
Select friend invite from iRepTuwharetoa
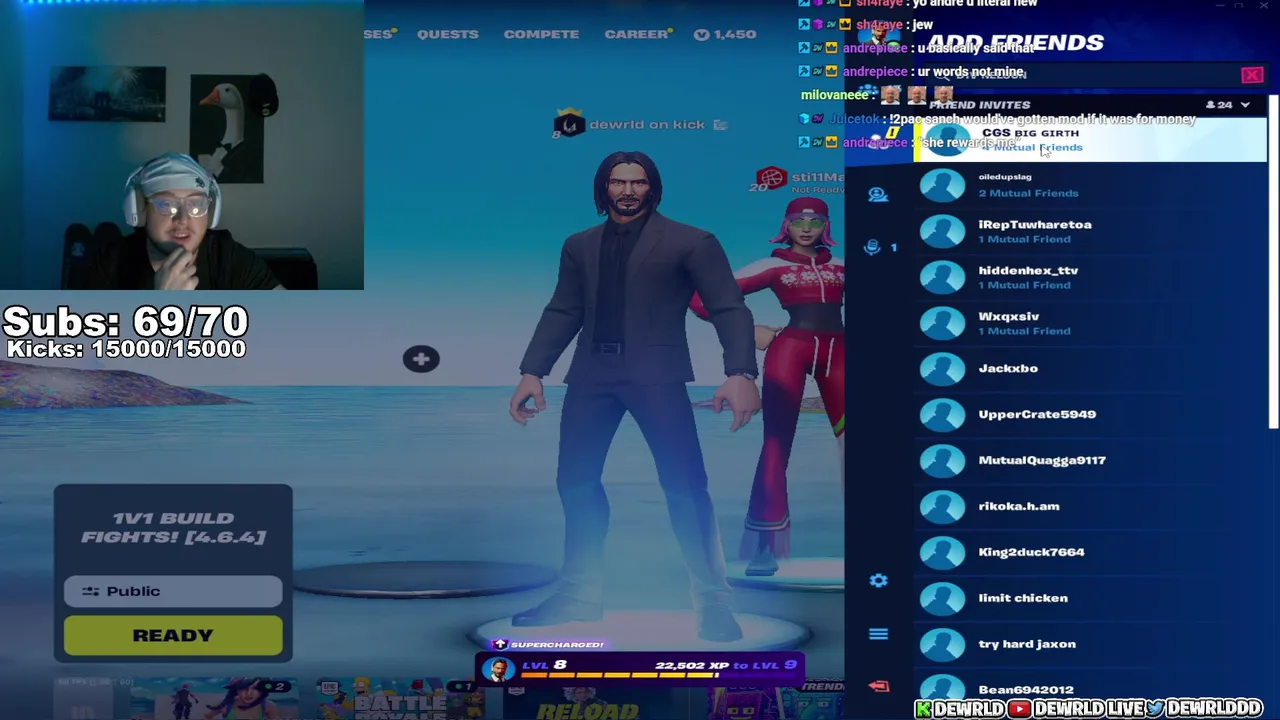tap(1090, 231)
